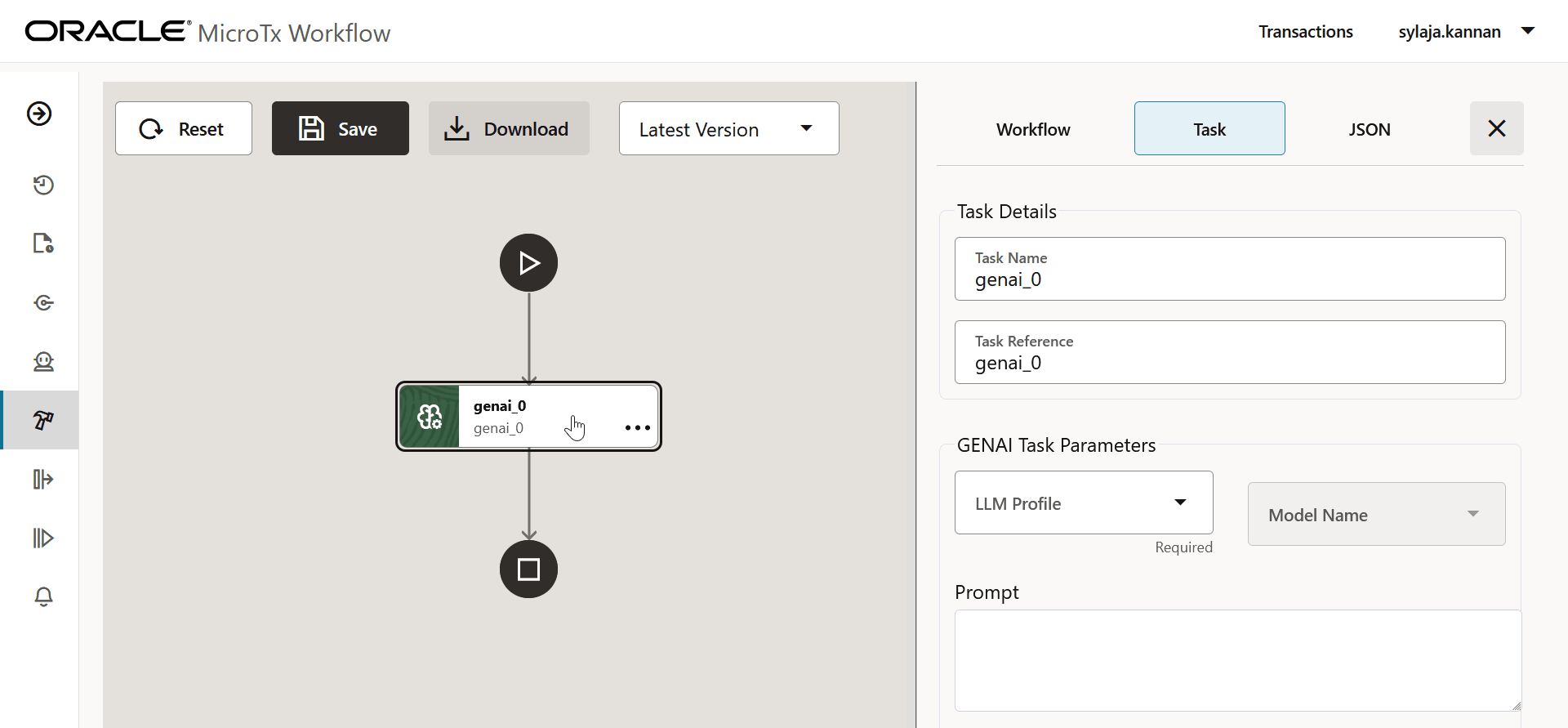Close the task side panel

pyautogui.click(x=1496, y=128)
